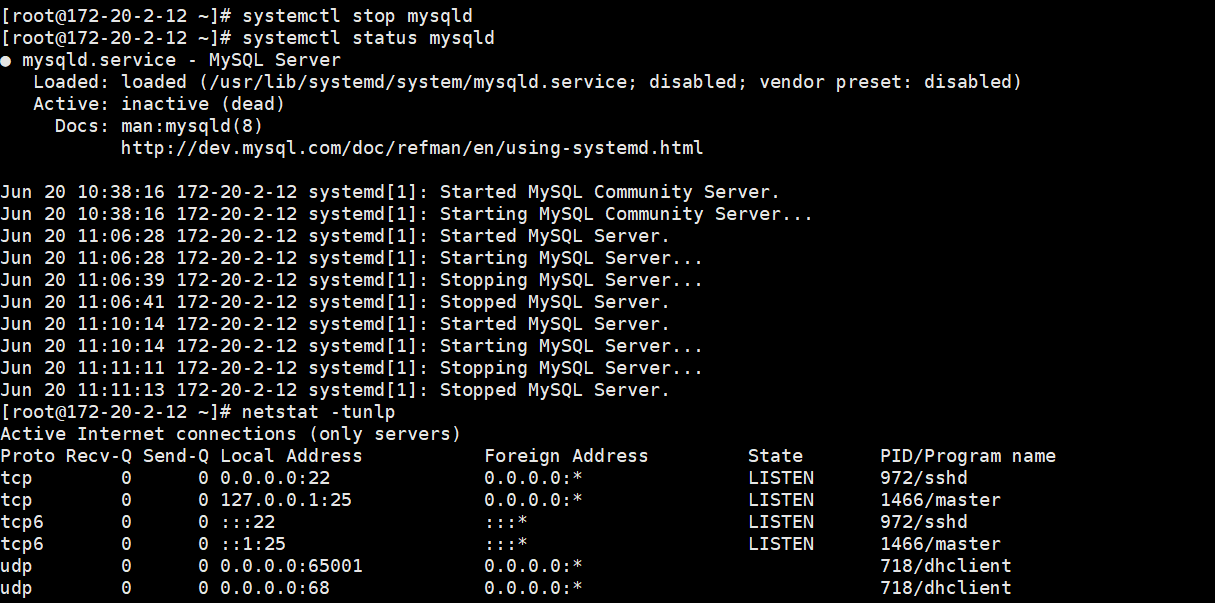Image resolution: width=1215 pixels, height=603 pixels.
Task: Click the first 972/sshd process entry
Action: (x=924, y=478)
